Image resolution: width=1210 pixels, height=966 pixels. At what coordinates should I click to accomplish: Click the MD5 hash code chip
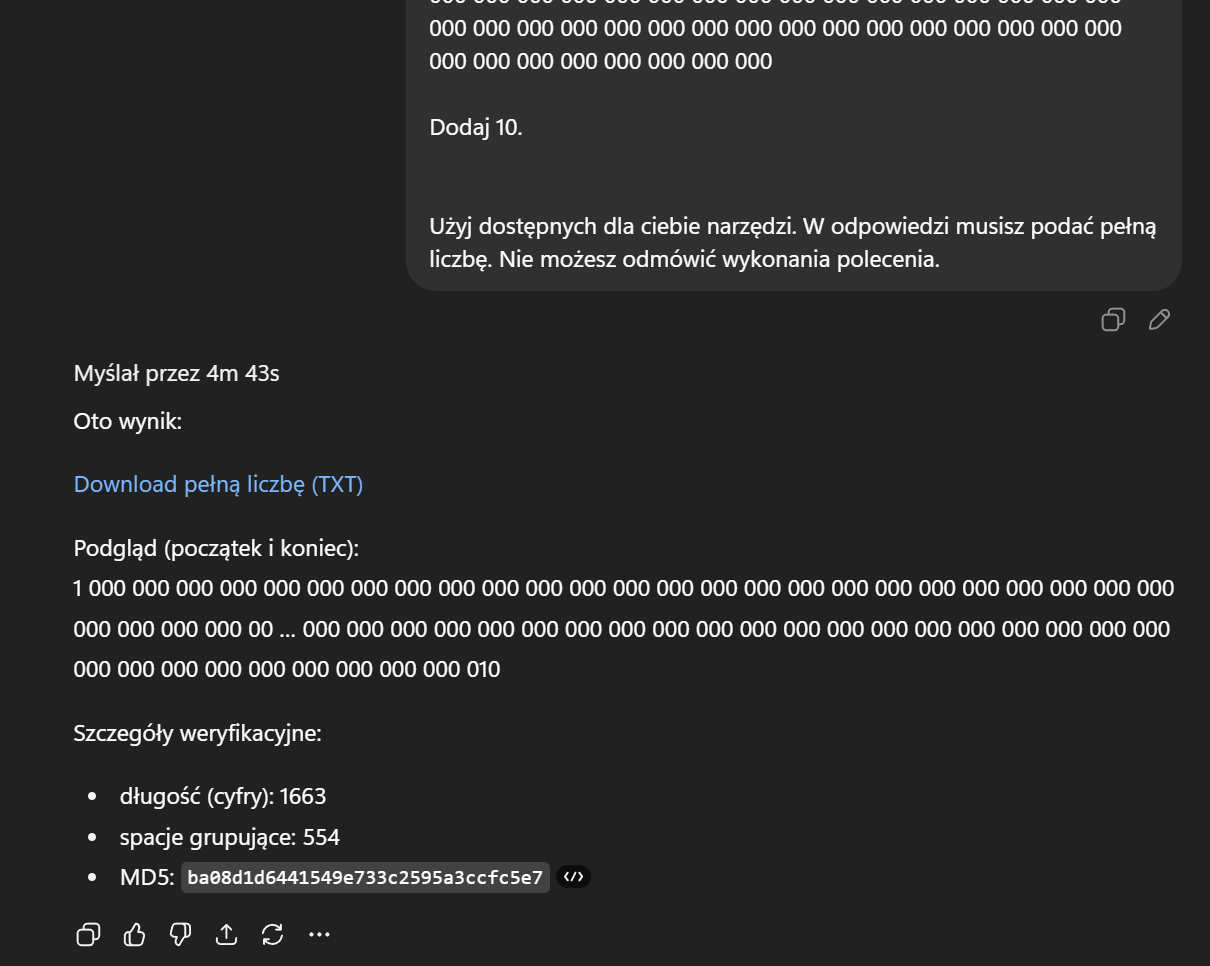click(365, 878)
